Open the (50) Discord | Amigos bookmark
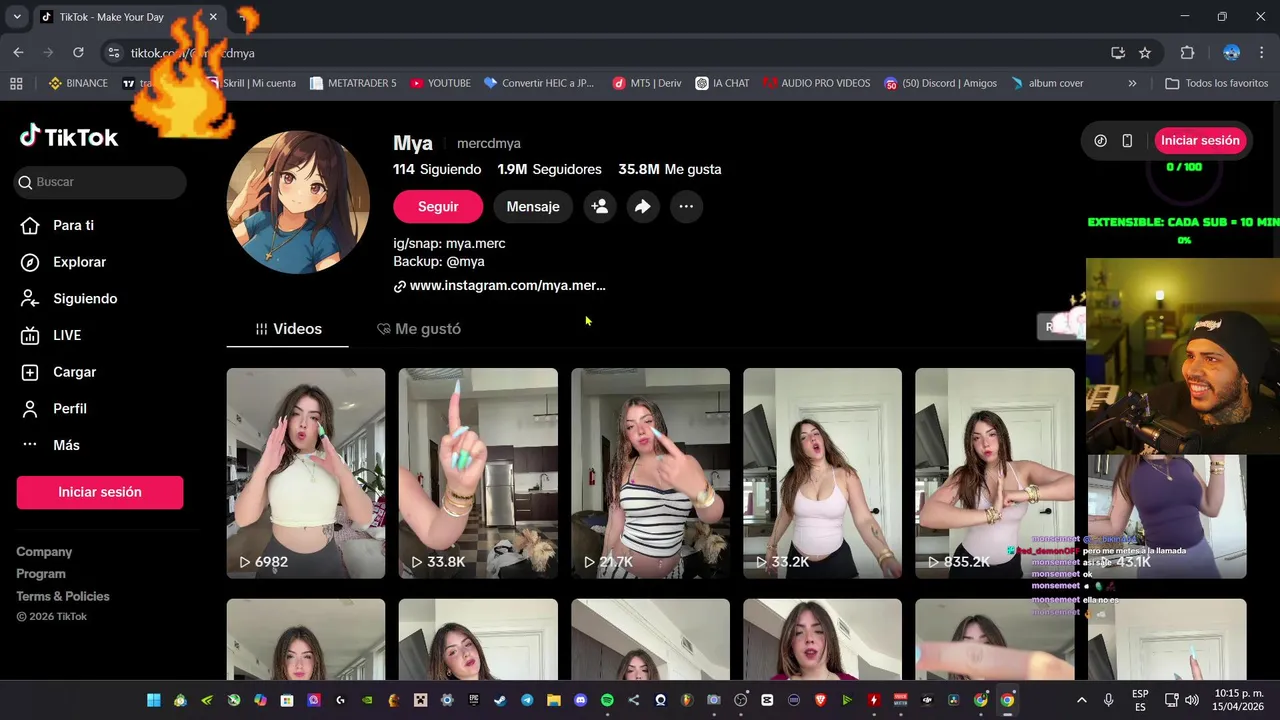Viewport: 1280px width, 720px height. pyautogui.click(x=940, y=83)
